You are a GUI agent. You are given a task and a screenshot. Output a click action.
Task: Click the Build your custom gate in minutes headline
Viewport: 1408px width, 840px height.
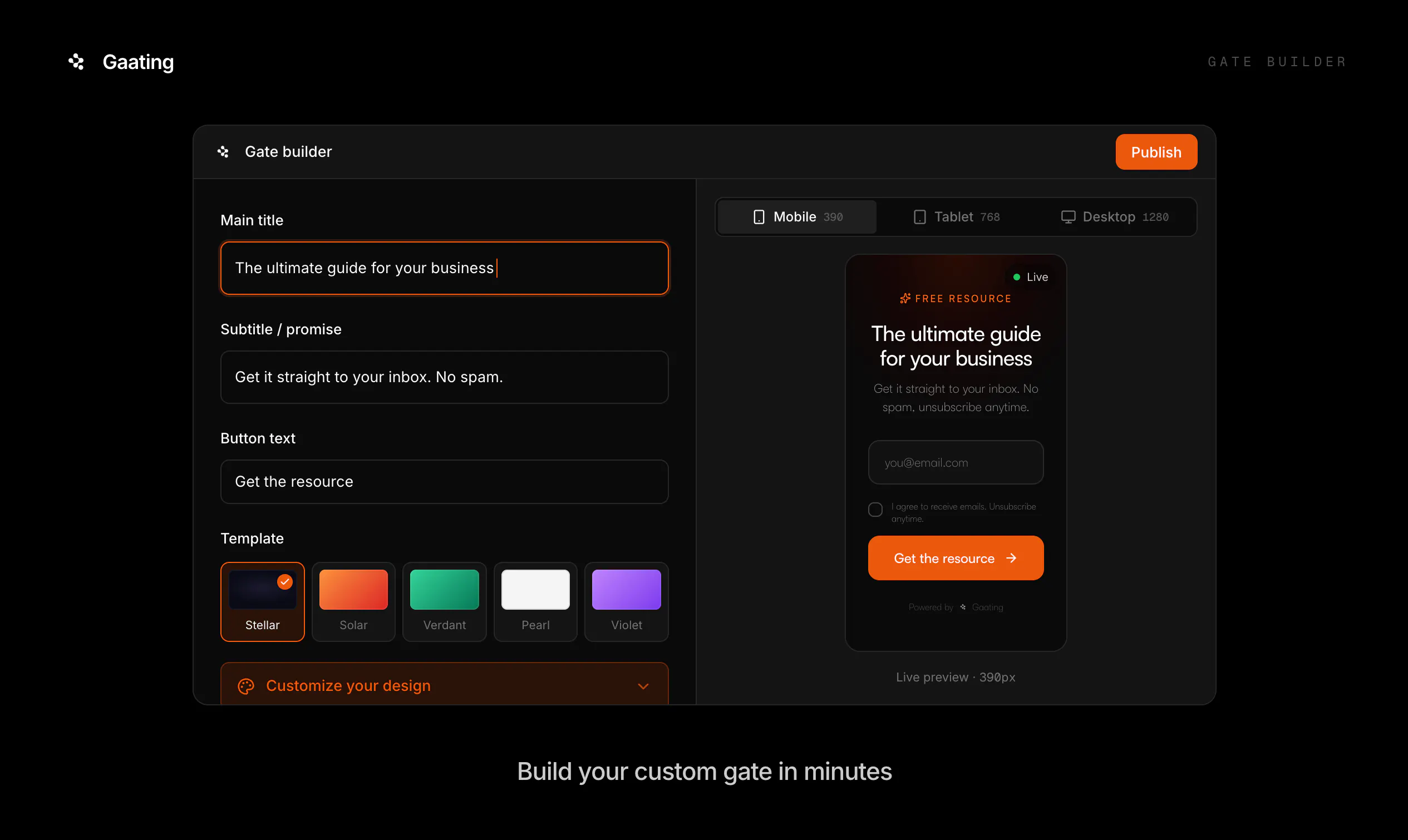point(705,772)
